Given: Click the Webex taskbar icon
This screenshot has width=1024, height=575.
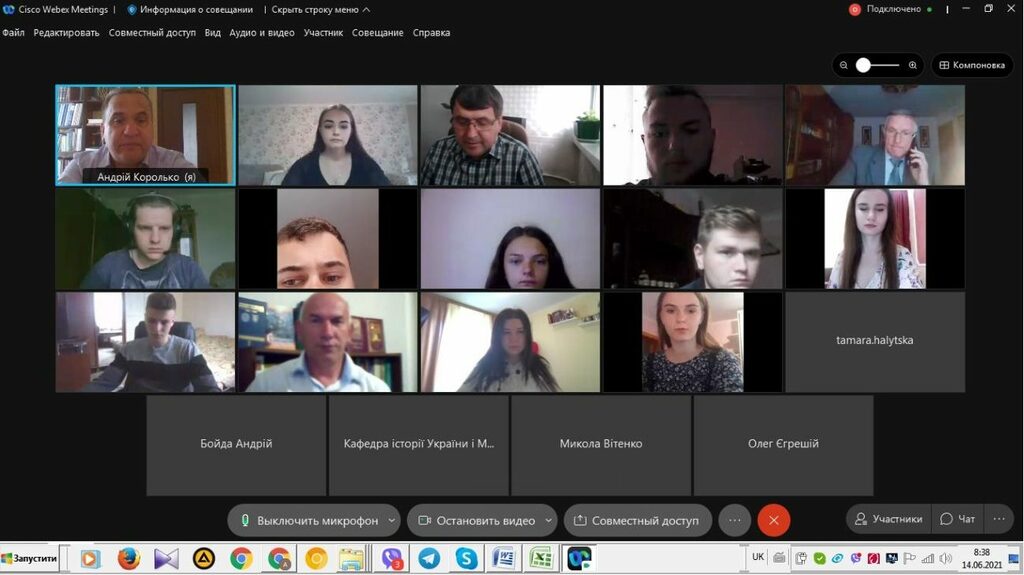Looking at the screenshot, I should point(579,558).
